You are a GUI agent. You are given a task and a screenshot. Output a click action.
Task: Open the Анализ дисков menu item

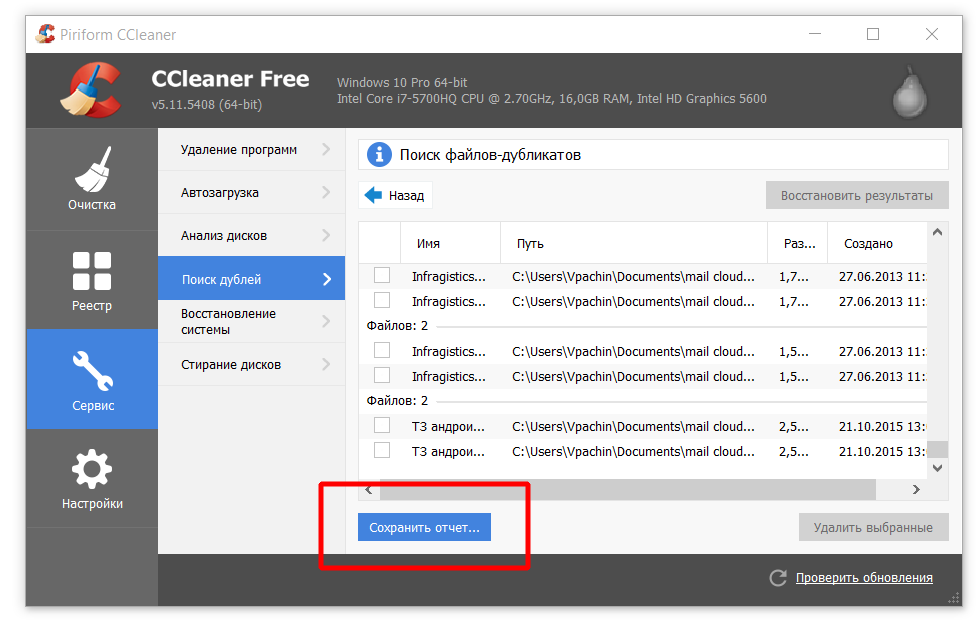pos(224,236)
